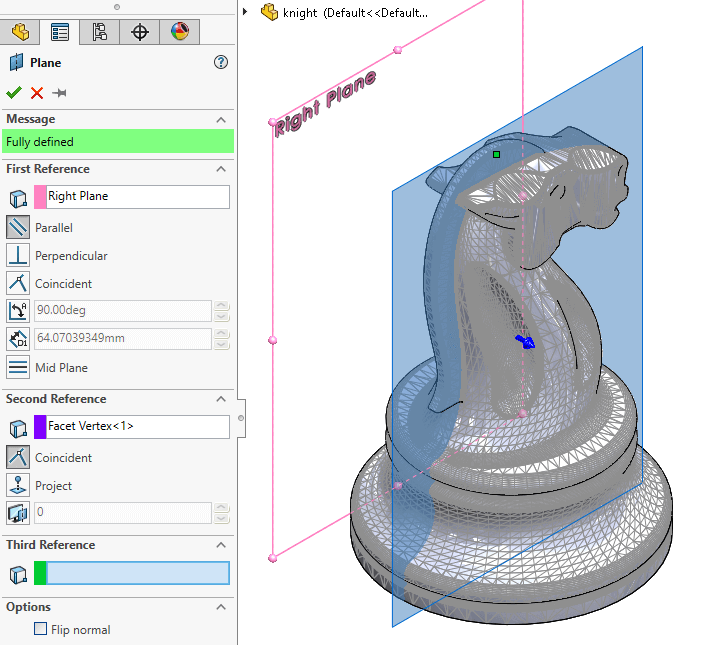723x645 pixels.
Task: Toggle Coincident under Second Reference
Action: coord(18,457)
